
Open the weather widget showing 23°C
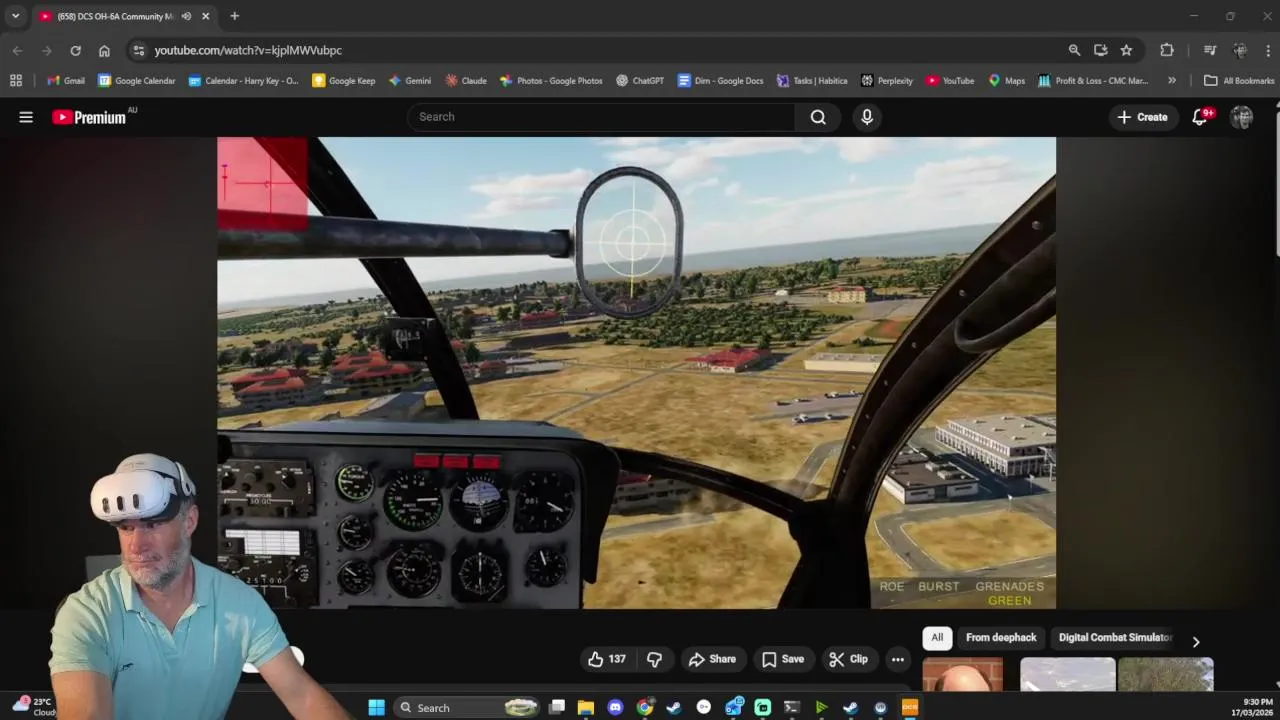tap(32, 706)
